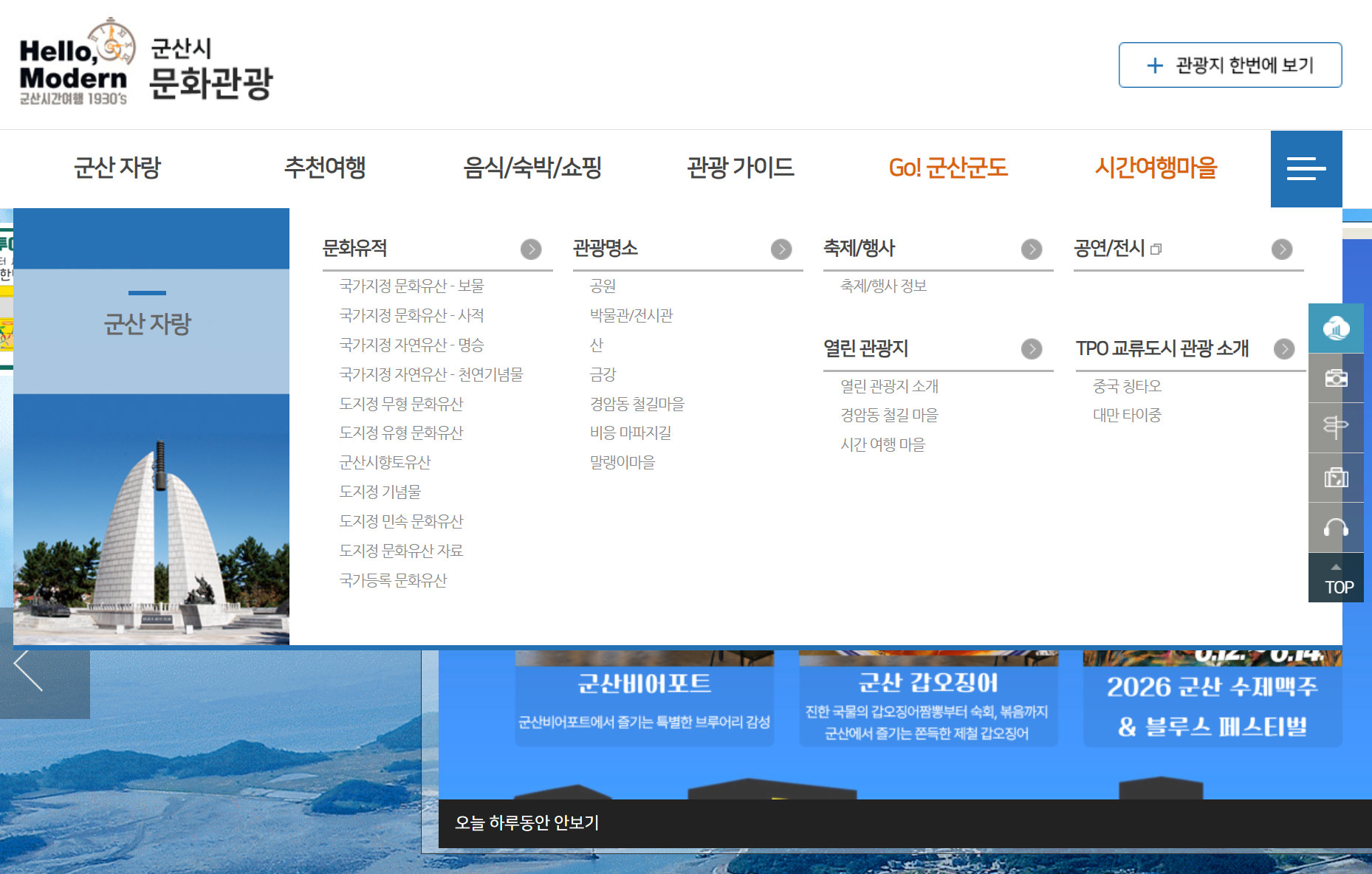
Task: Open 국가지정 자연유산 - 천연기념물 link
Action: click(x=431, y=374)
